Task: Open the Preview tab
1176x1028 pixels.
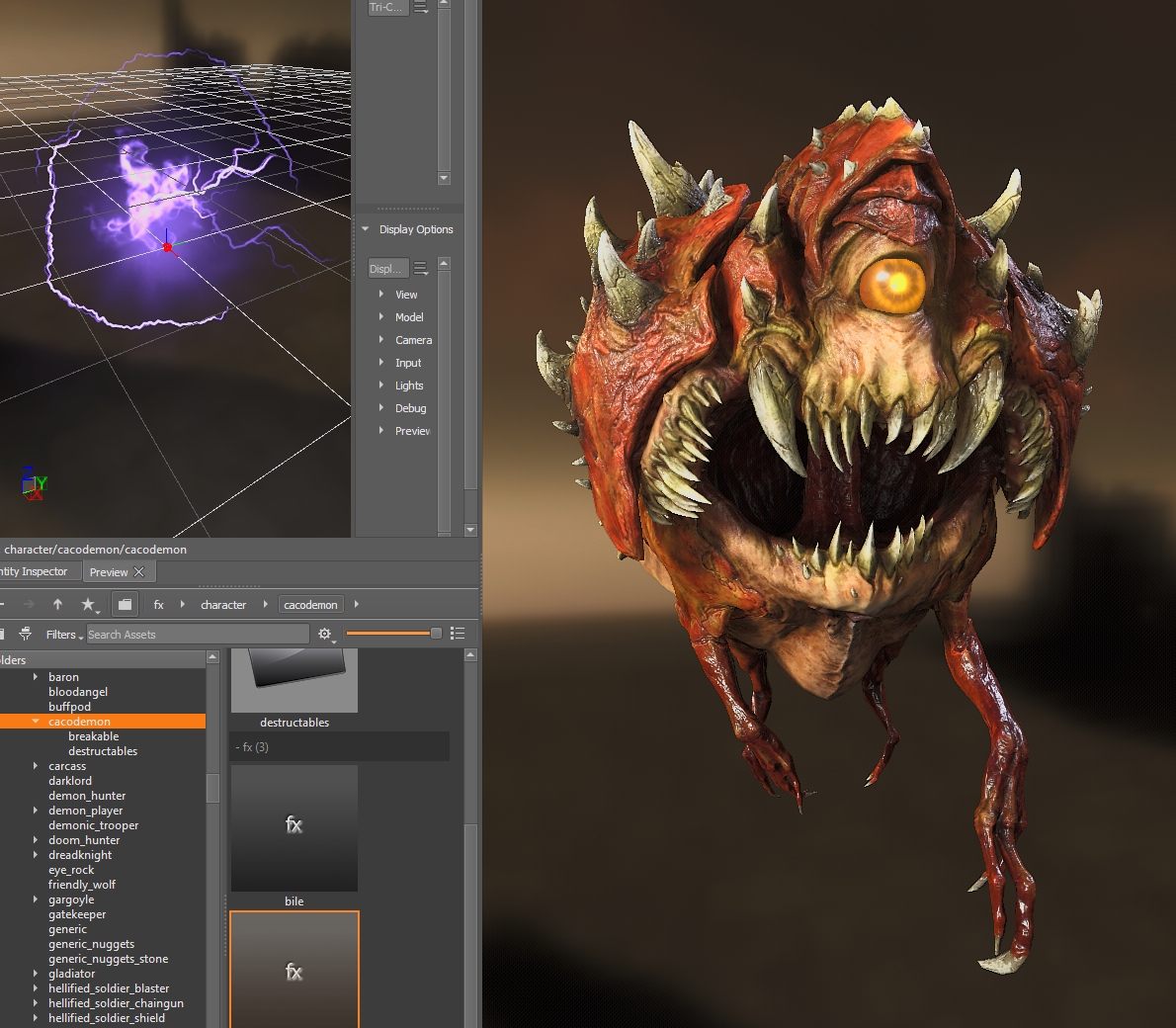Action: (x=108, y=572)
